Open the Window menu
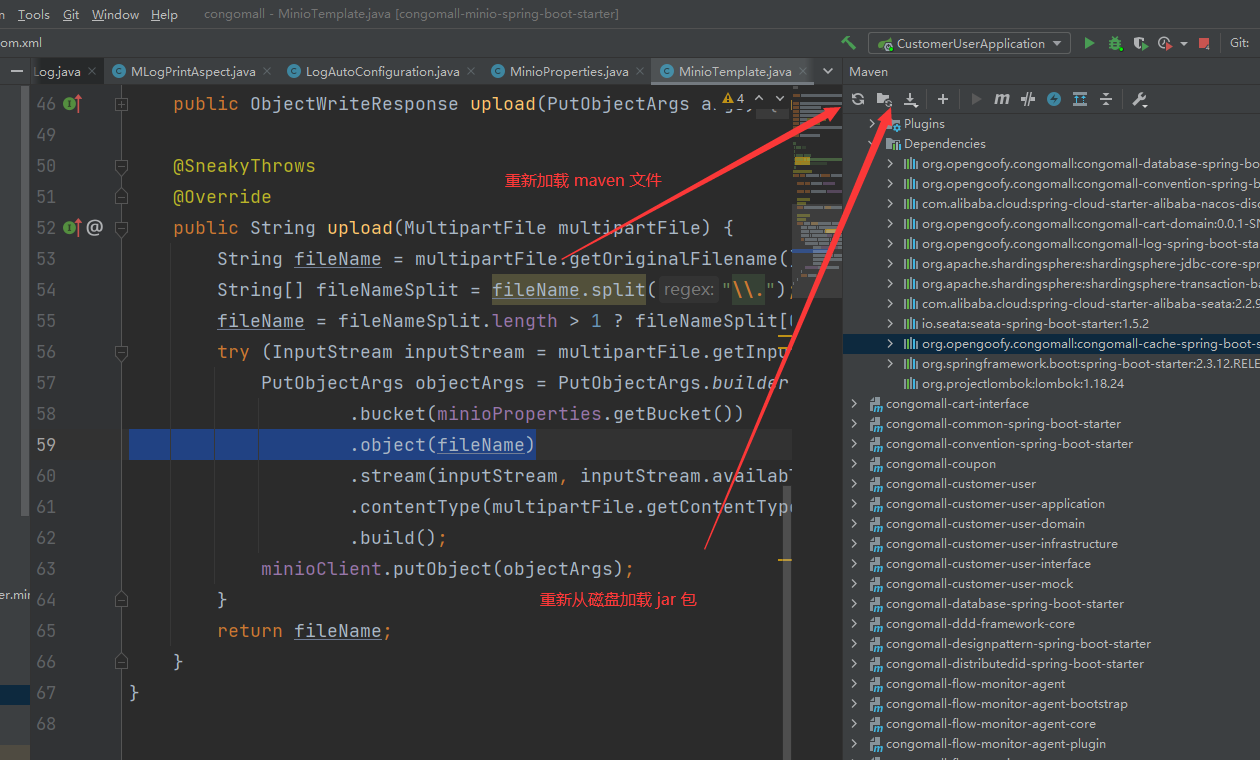Image resolution: width=1260 pixels, height=760 pixels. coord(115,14)
